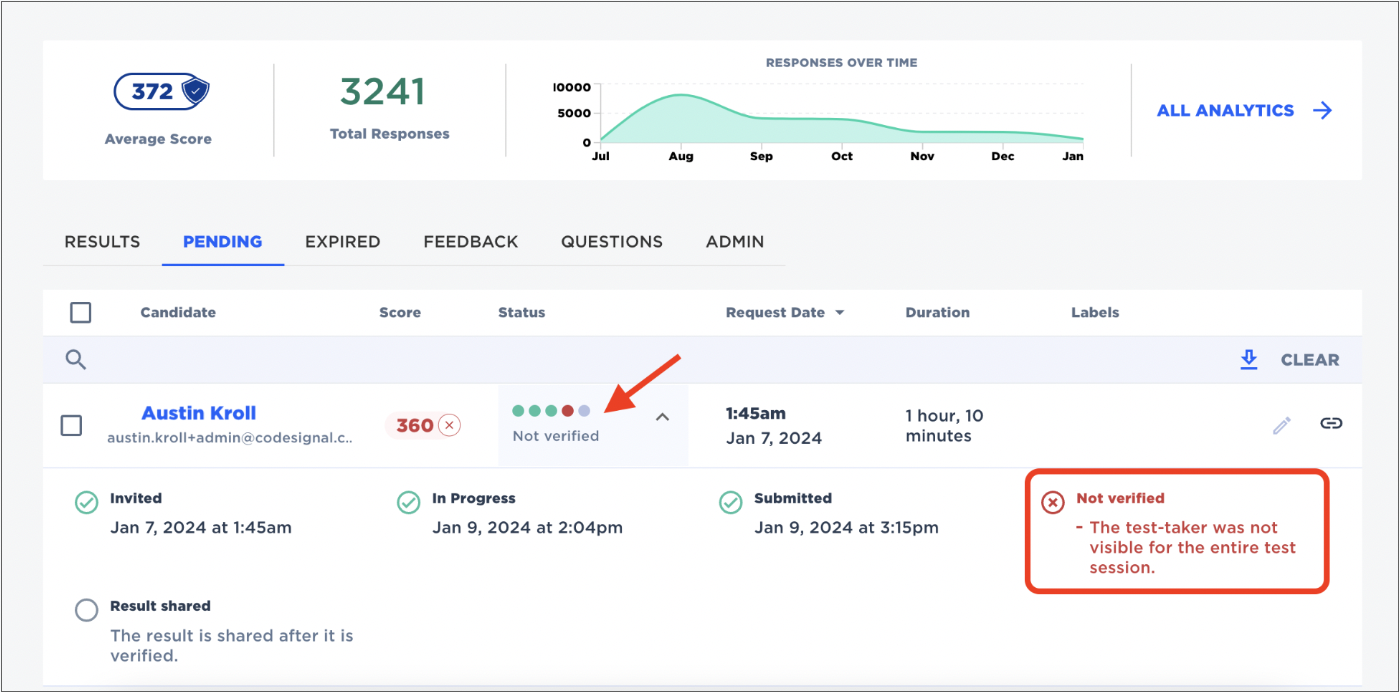This screenshot has height=692, width=1400.
Task: Switch to the Admin tab
Action: (x=735, y=242)
